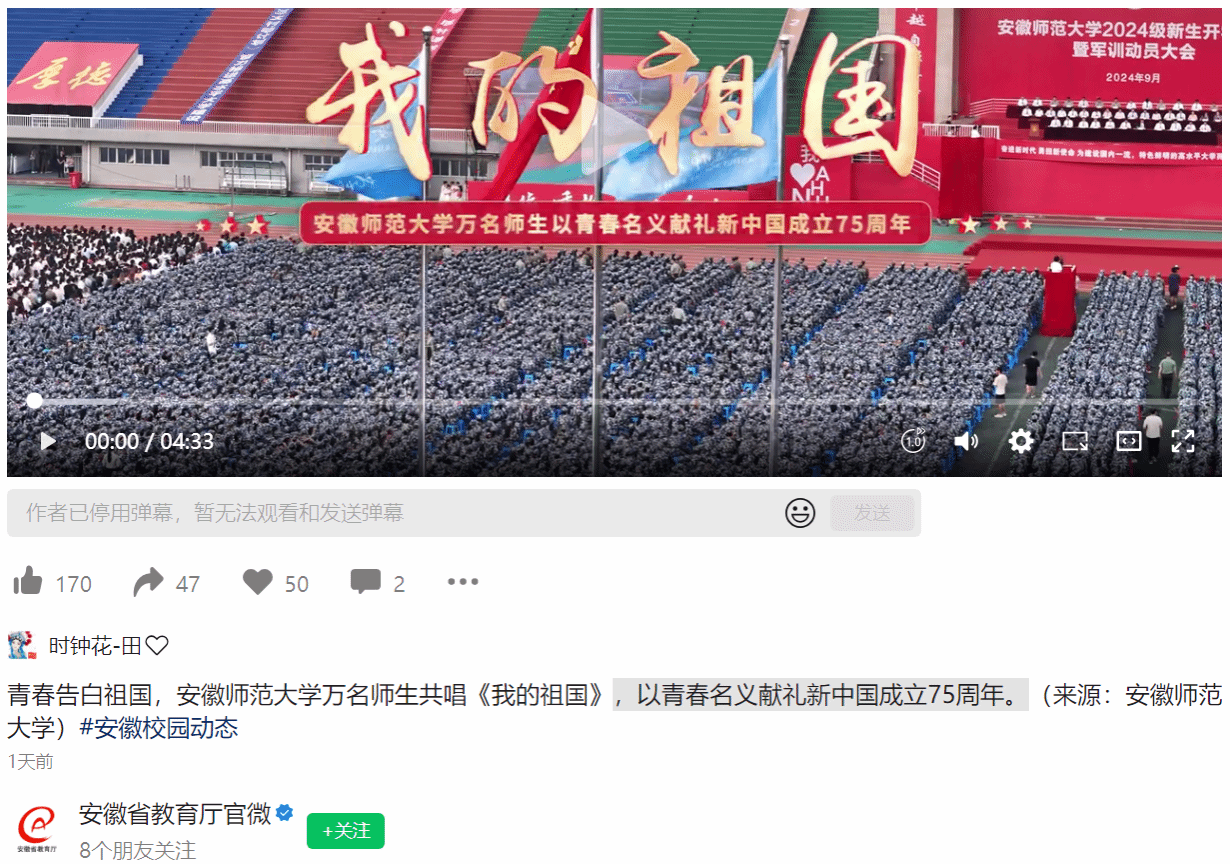The width and height of the screenshot is (1230, 864).
Task: Enable picture-in-picture mini window mode
Action: point(1075,441)
